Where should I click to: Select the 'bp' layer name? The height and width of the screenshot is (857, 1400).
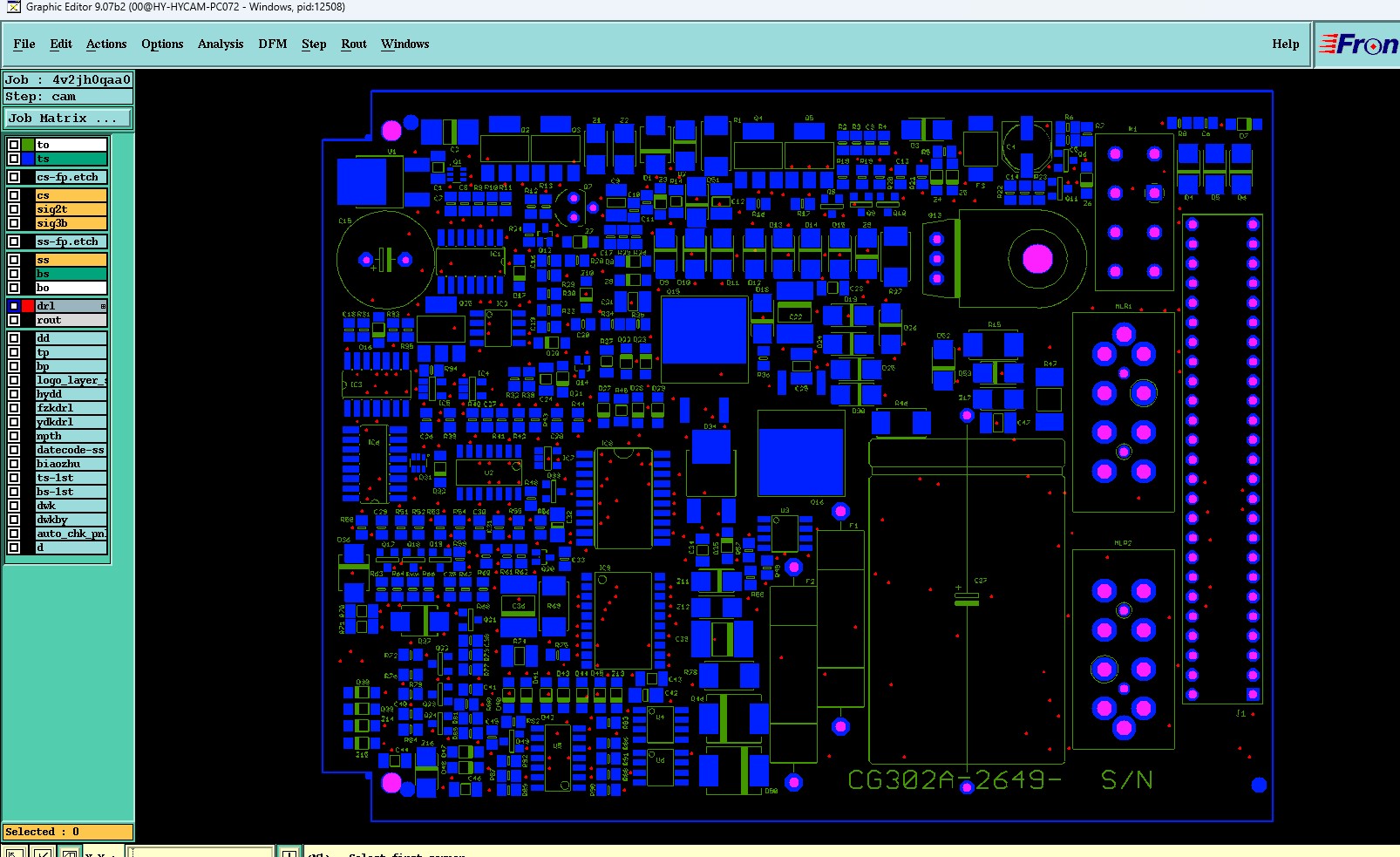pos(71,366)
